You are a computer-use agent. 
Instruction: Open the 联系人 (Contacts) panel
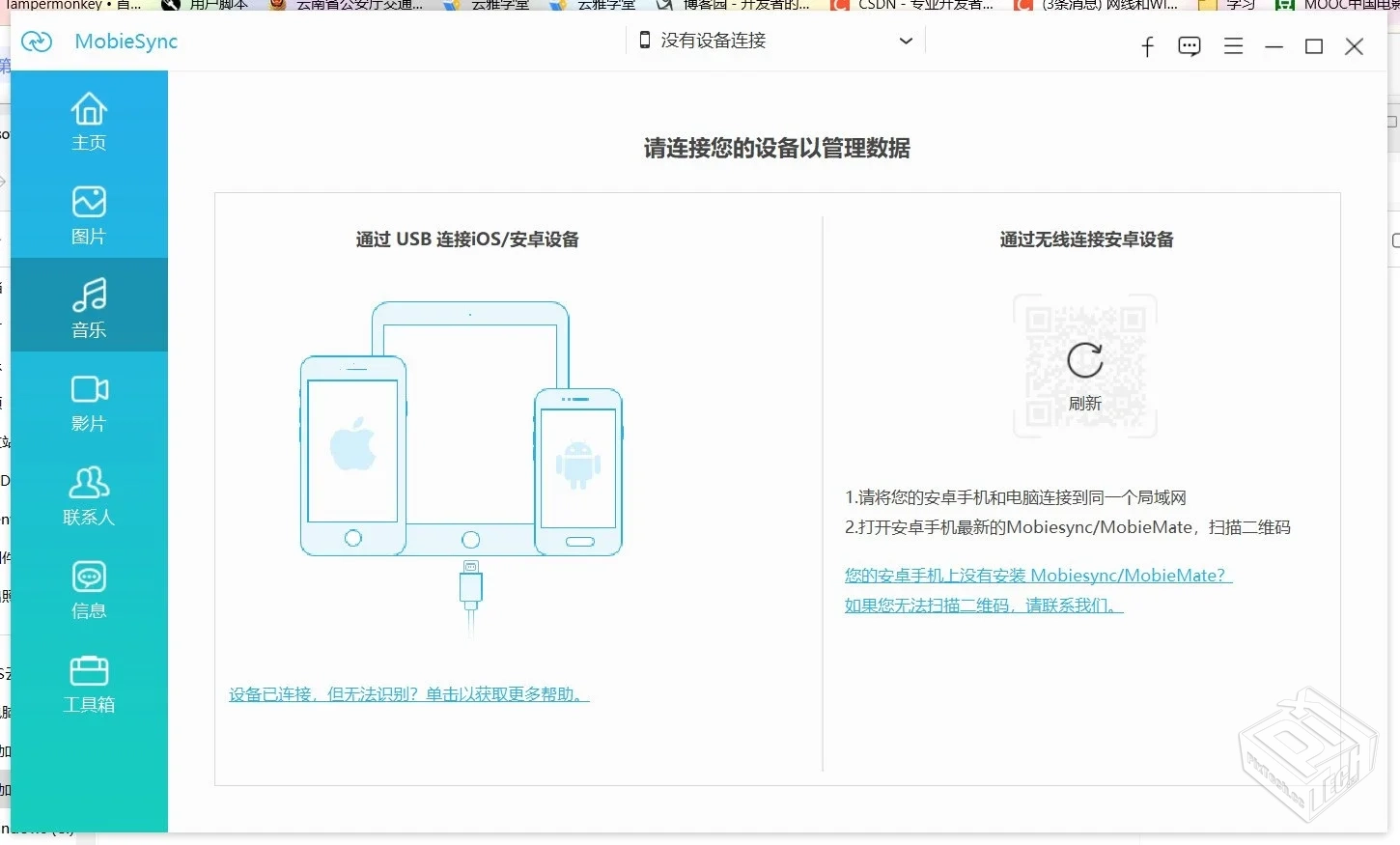pyautogui.click(x=89, y=494)
